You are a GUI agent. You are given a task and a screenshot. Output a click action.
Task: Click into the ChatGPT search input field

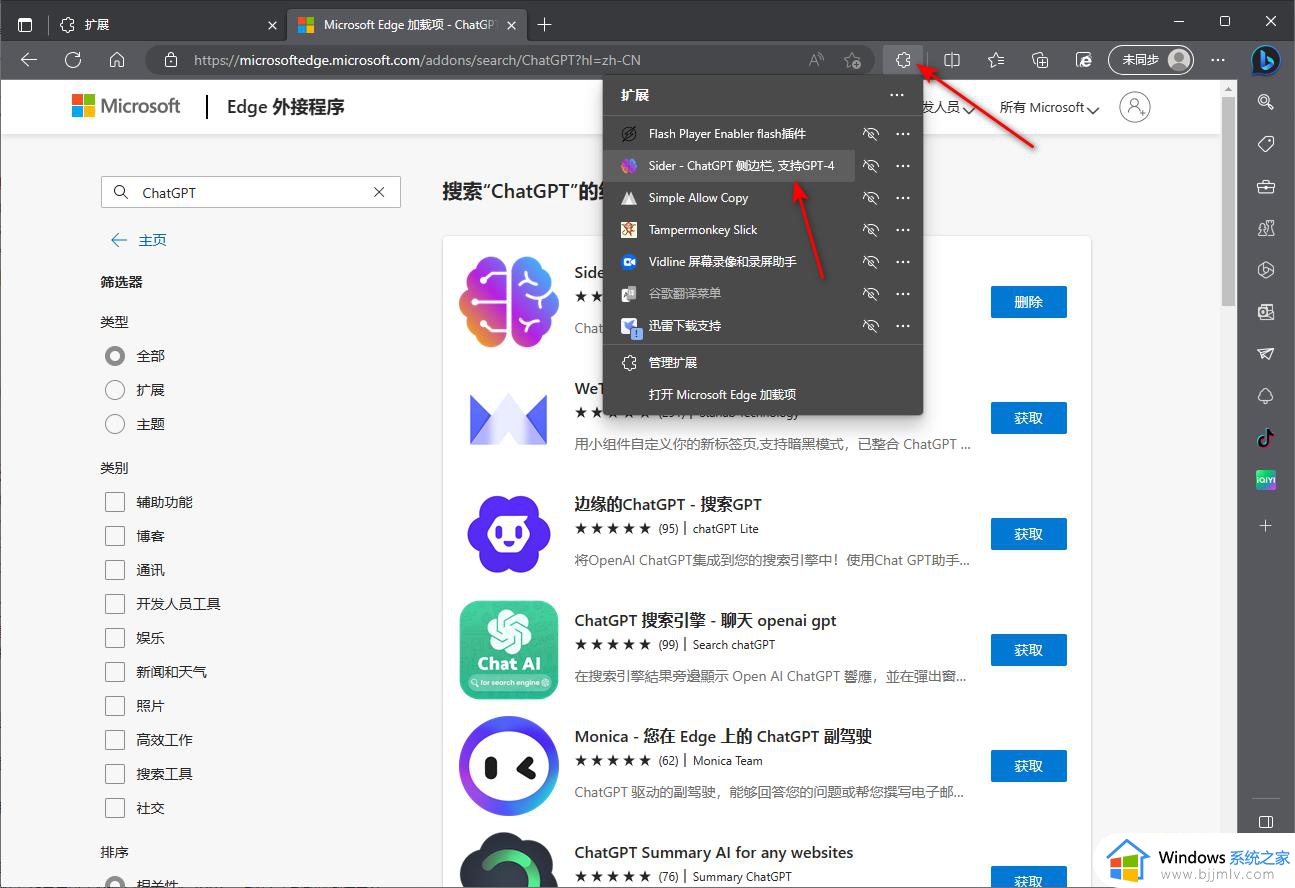tap(250, 192)
